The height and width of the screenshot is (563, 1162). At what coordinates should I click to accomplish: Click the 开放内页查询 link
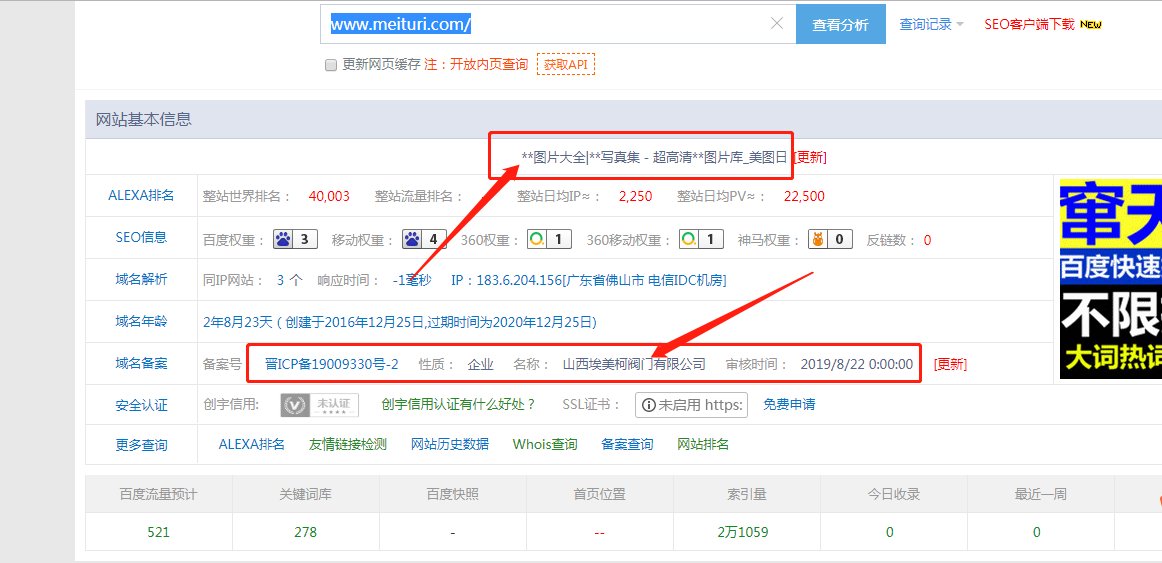(x=488, y=64)
